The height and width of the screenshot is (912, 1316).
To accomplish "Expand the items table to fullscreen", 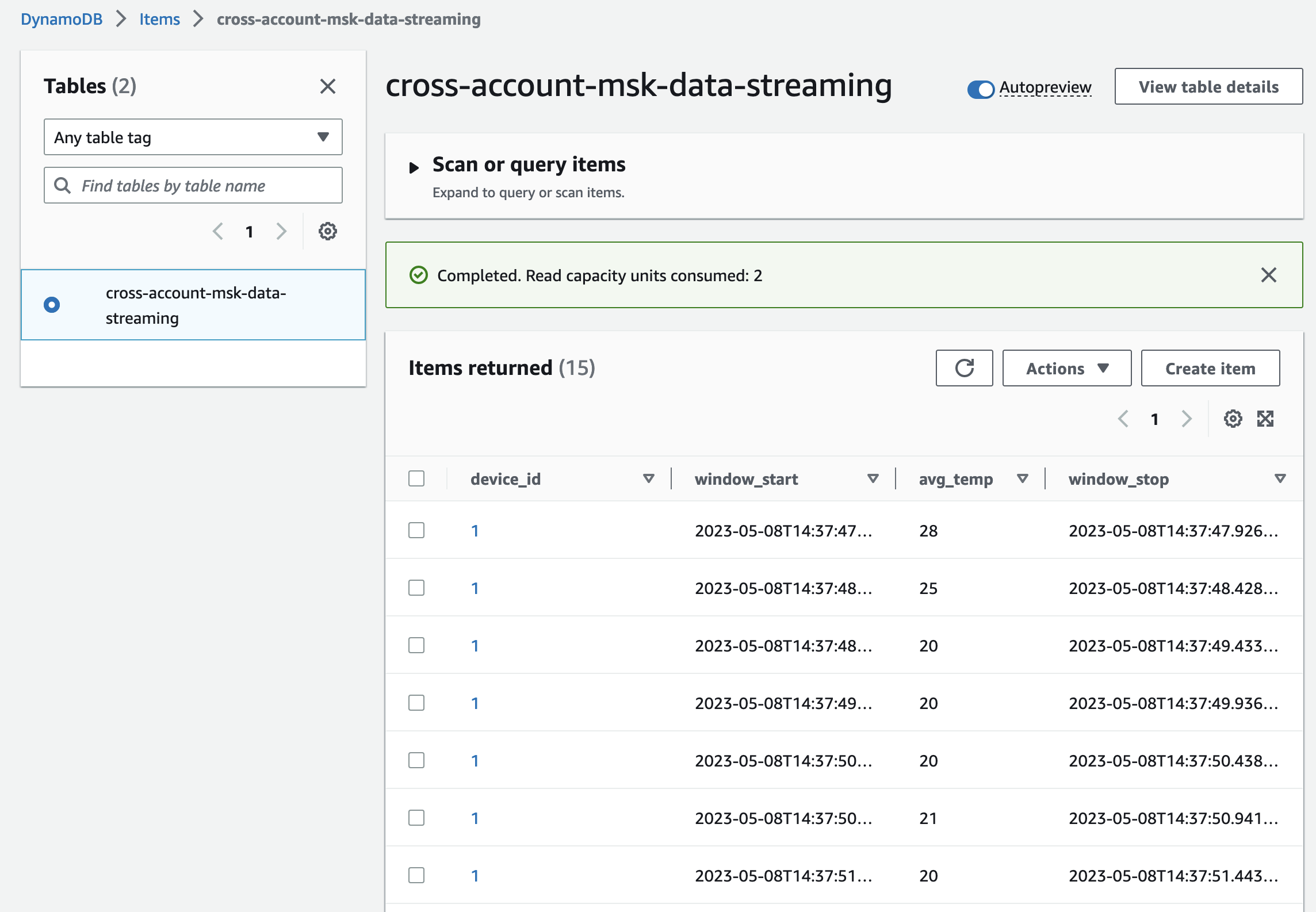I will click(x=1265, y=419).
